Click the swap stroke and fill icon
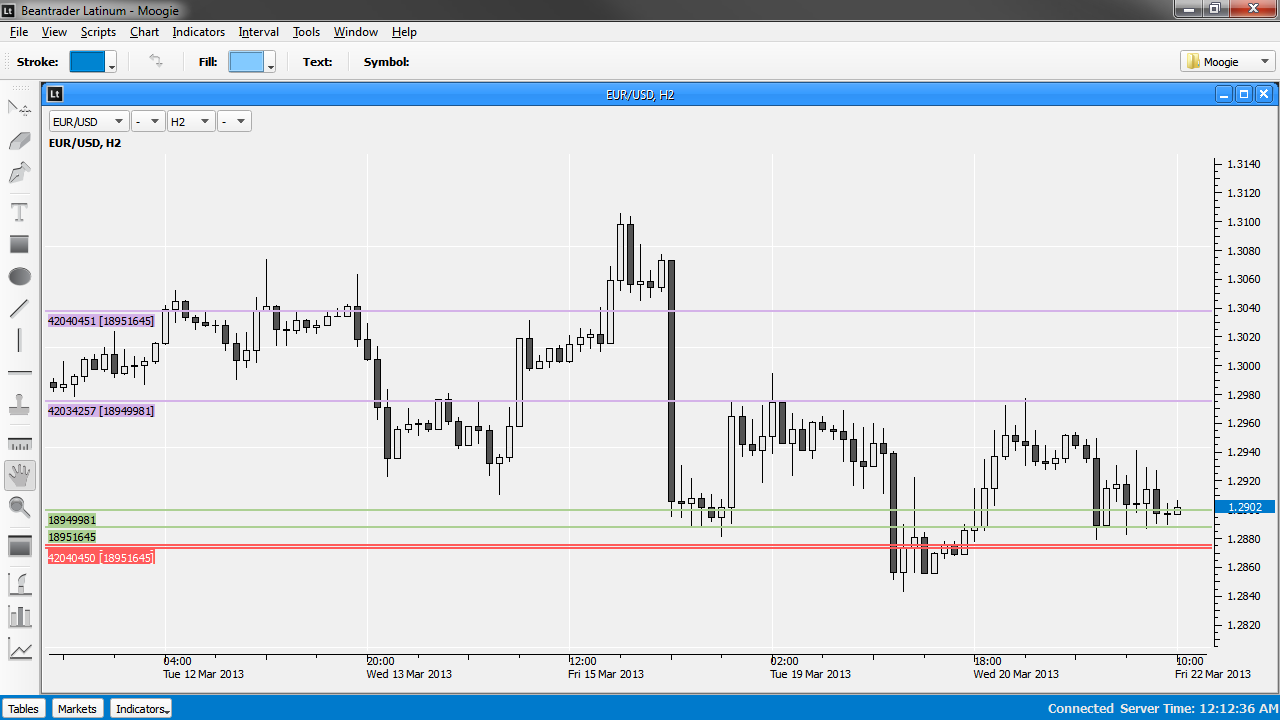 click(156, 61)
